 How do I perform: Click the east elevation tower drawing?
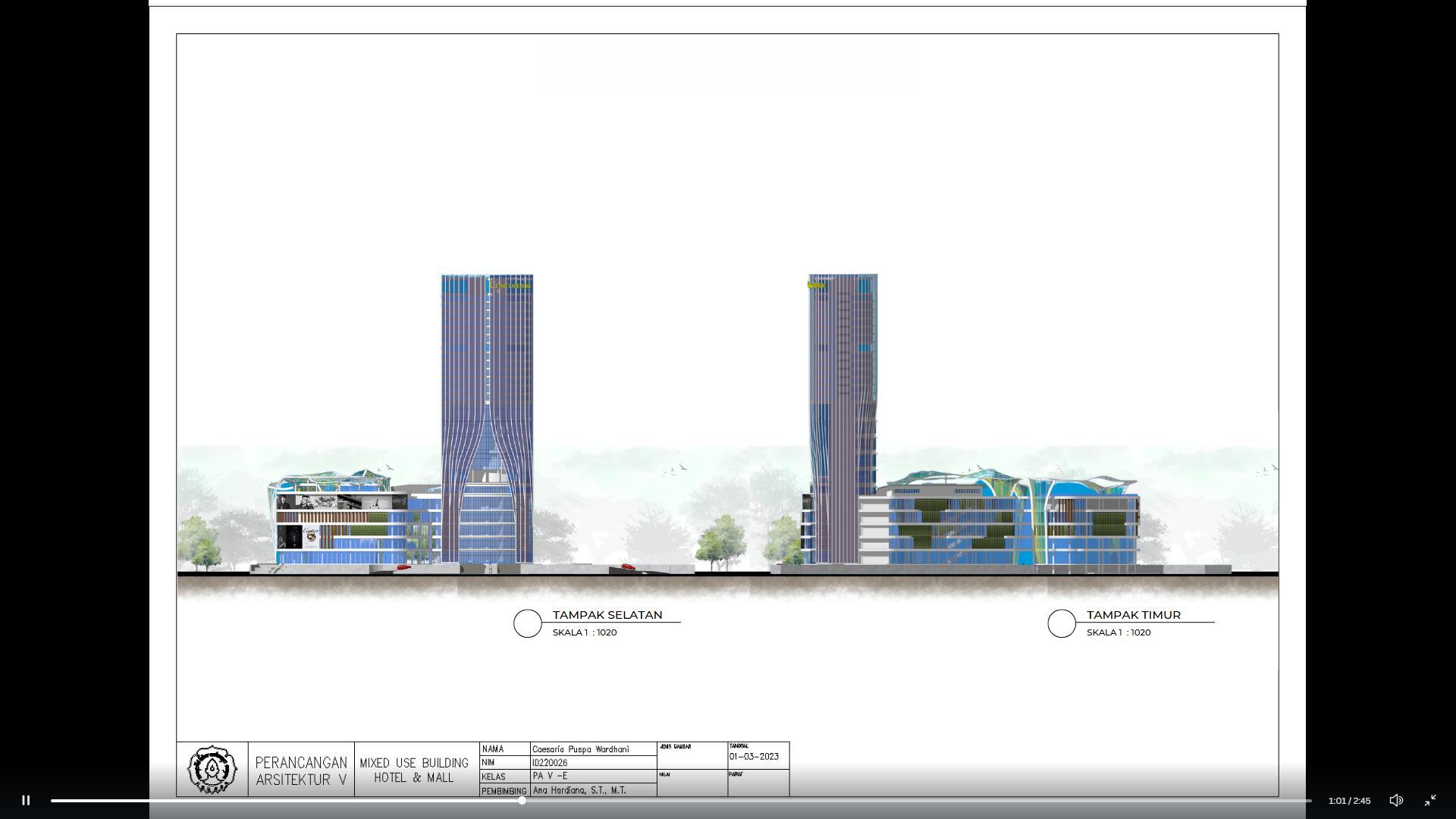pos(843,419)
